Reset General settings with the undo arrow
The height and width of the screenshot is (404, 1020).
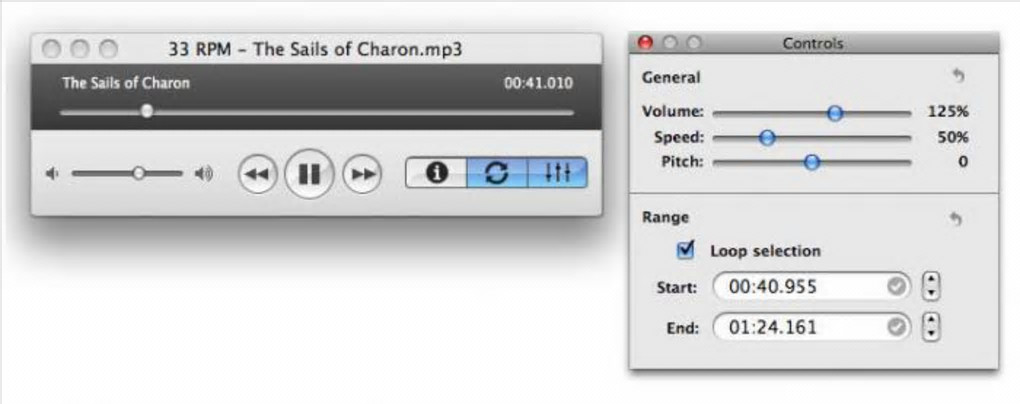click(956, 77)
